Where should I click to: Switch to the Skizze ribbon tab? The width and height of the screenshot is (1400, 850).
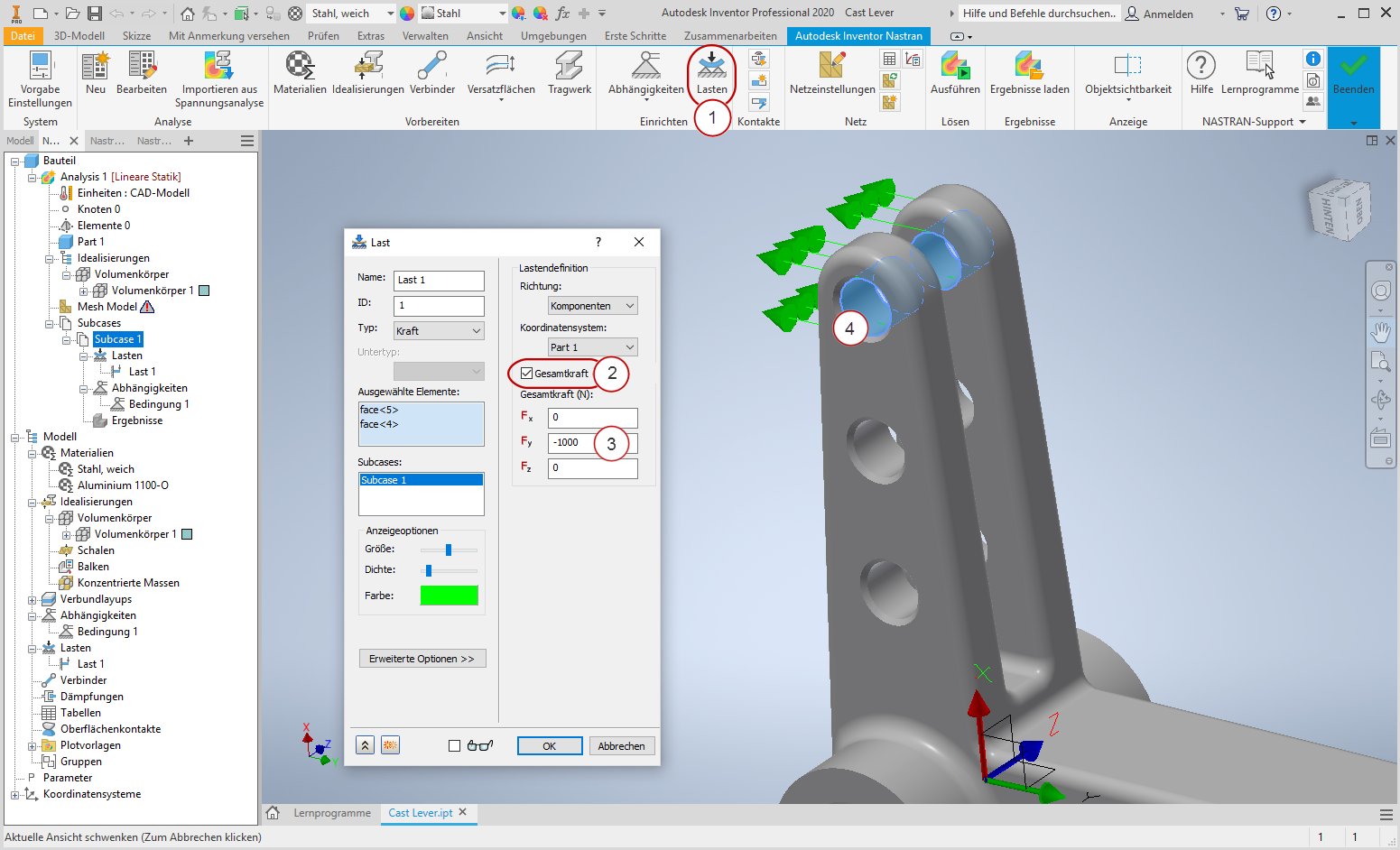[x=136, y=36]
